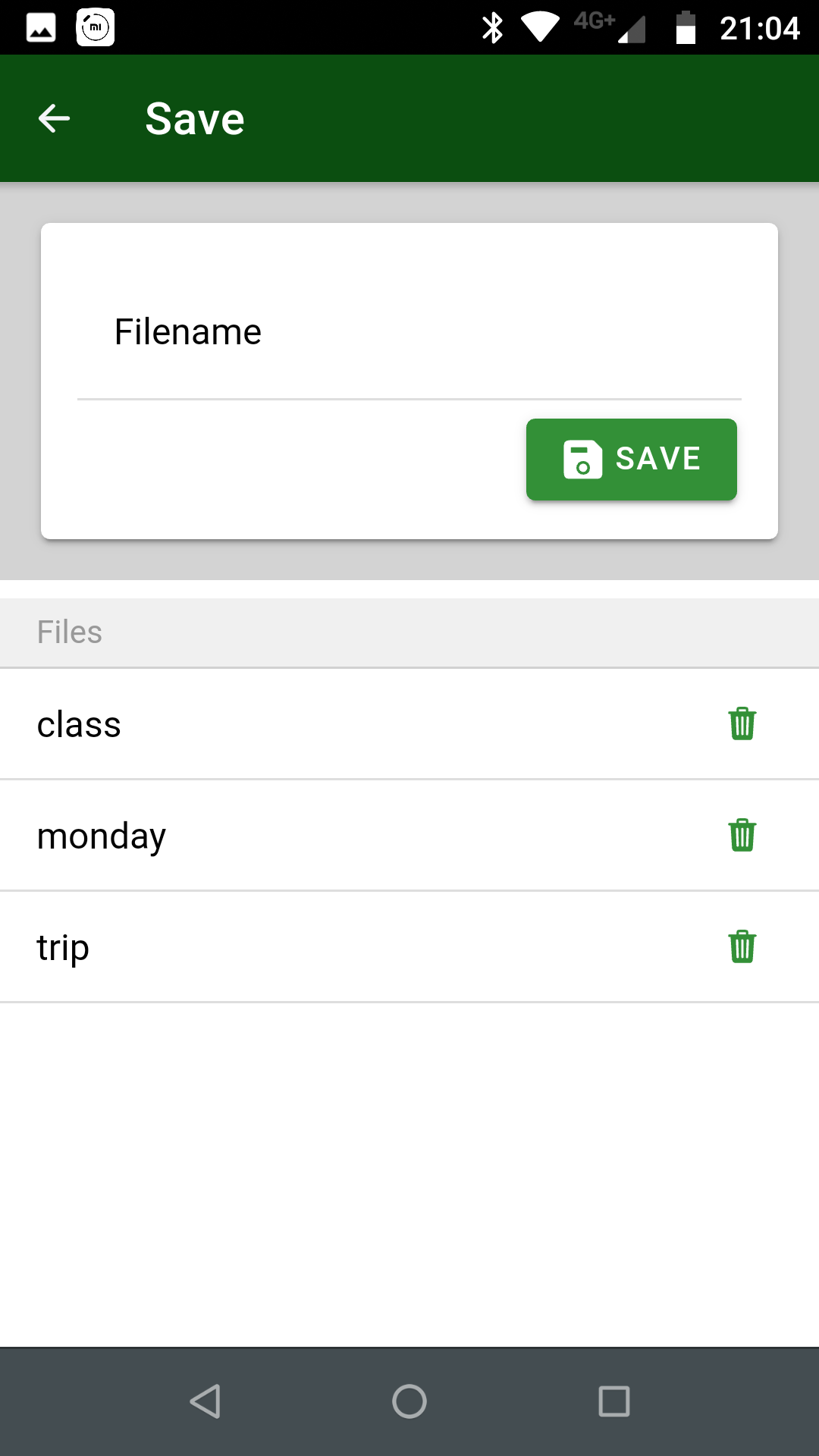
Task: Tap the Wi-Fi status icon
Action: point(540,27)
